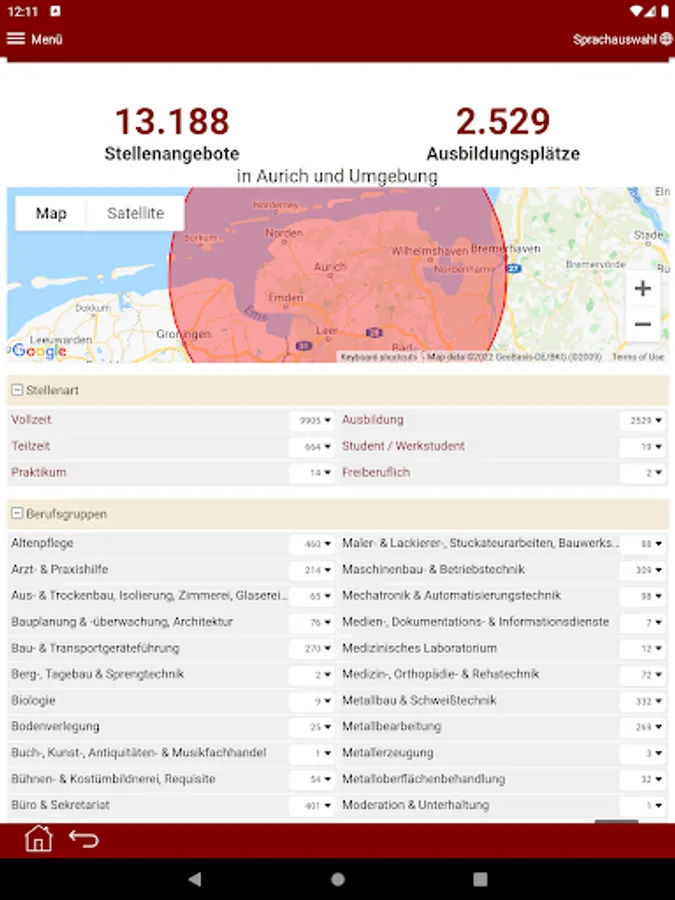Open Sprachauswahl globe icon
675x900 pixels.
point(666,38)
